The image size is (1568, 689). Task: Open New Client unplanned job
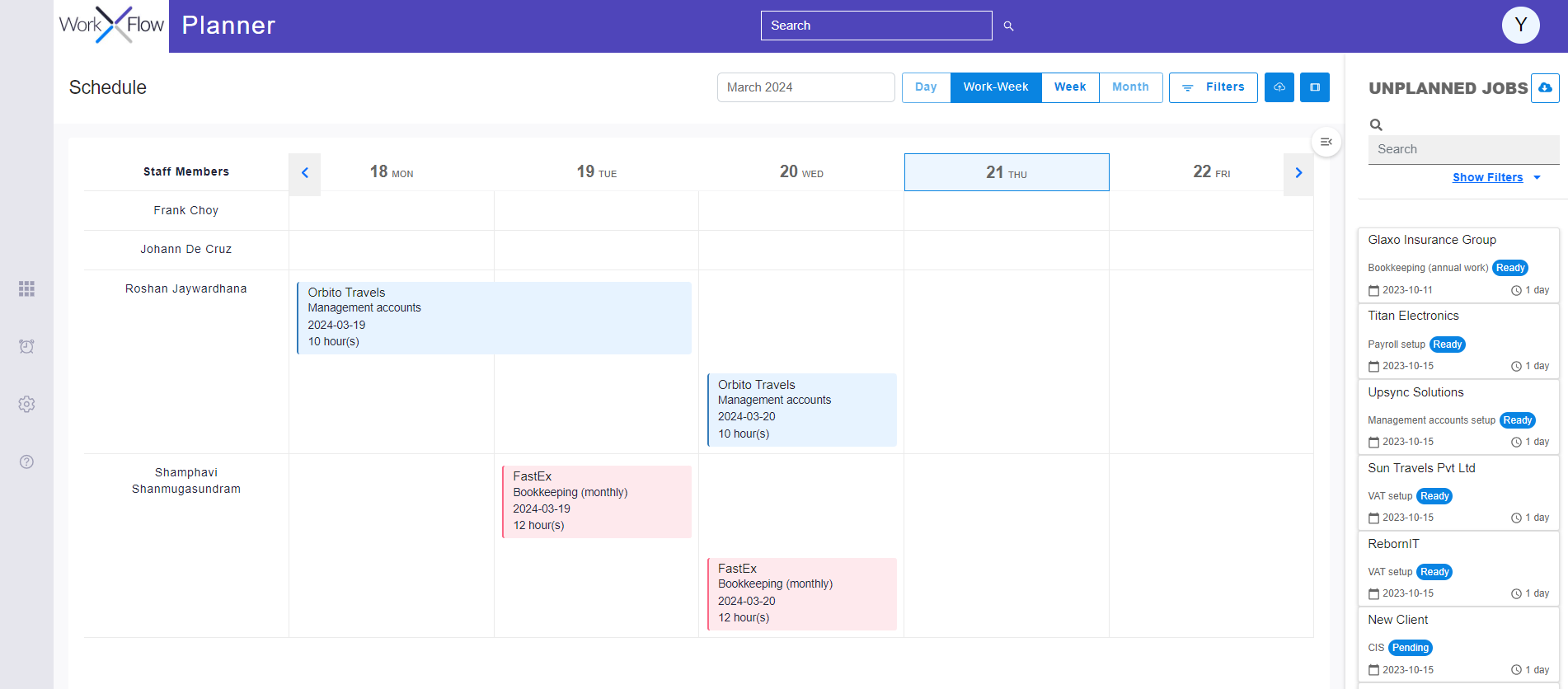pos(1458,644)
